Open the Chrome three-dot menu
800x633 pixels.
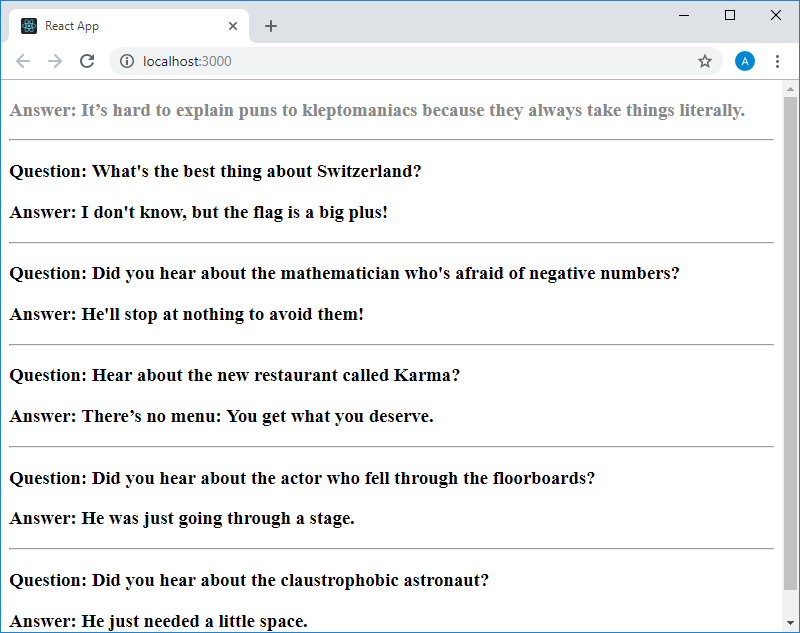point(777,61)
